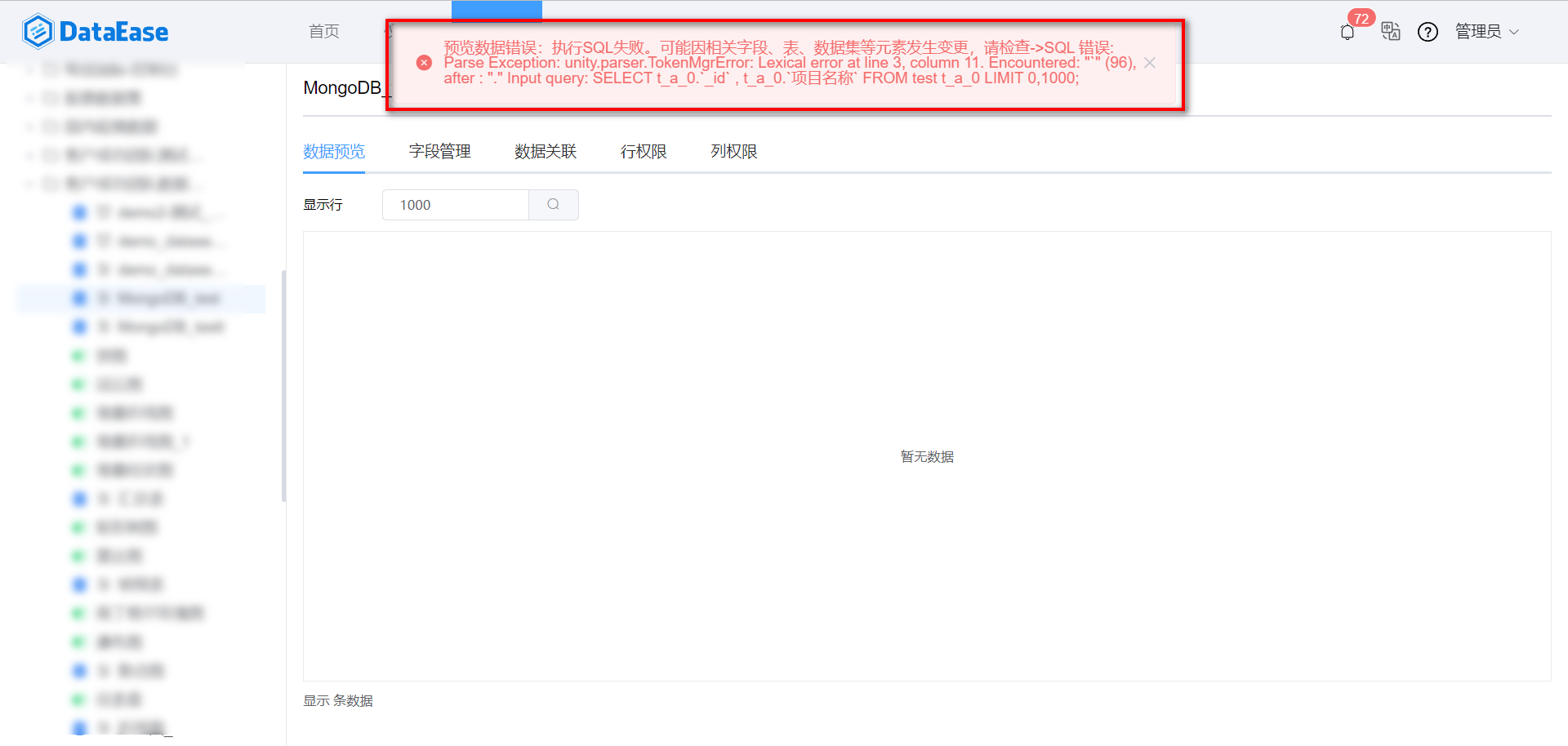Open the help question mark icon
Screen dimensions: 1568x746
(x=1428, y=32)
